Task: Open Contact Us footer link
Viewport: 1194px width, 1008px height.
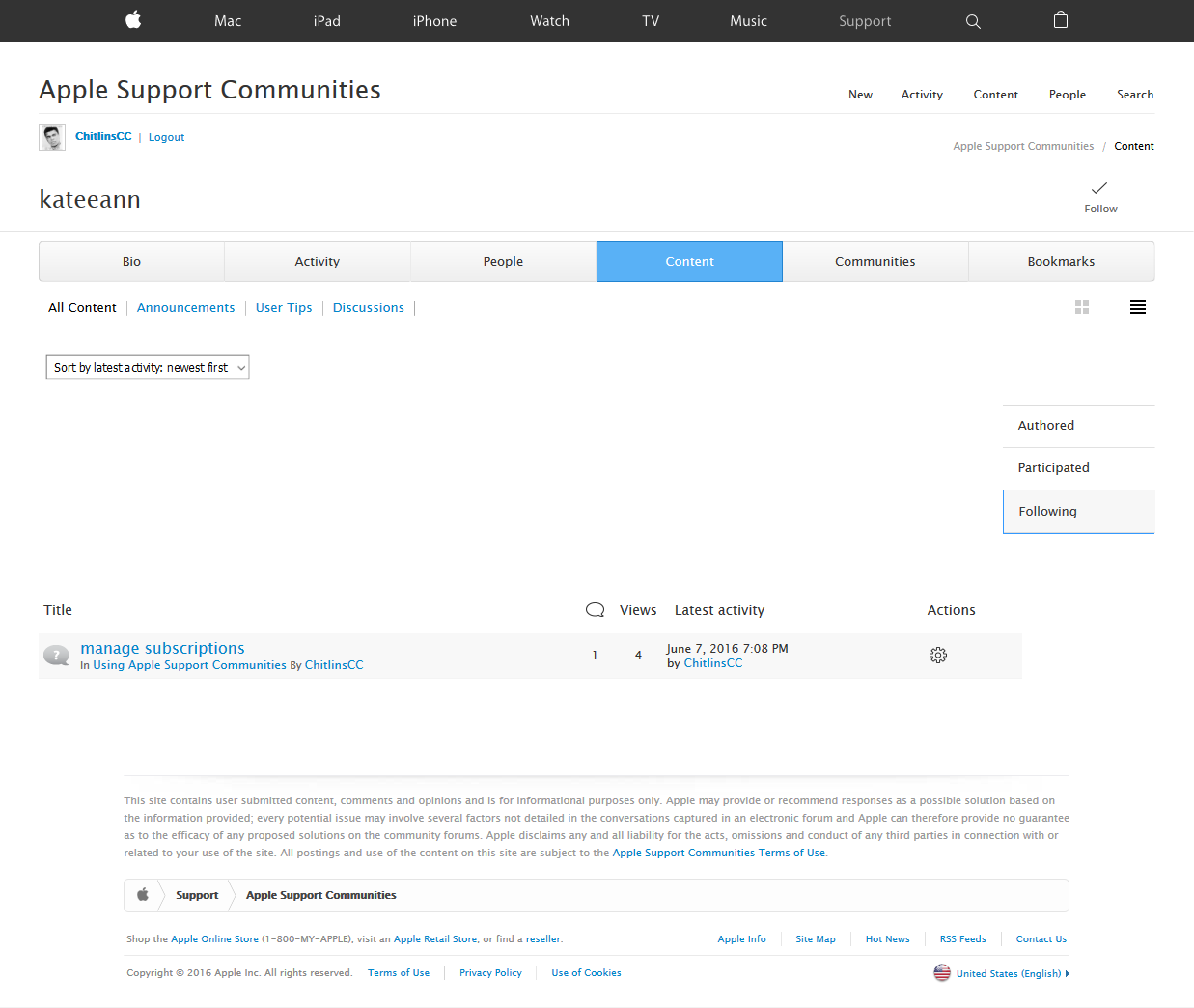Action: (1041, 939)
